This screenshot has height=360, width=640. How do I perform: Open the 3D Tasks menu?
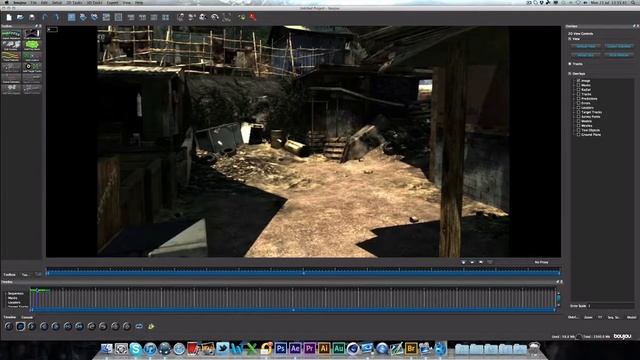click(x=94, y=2)
